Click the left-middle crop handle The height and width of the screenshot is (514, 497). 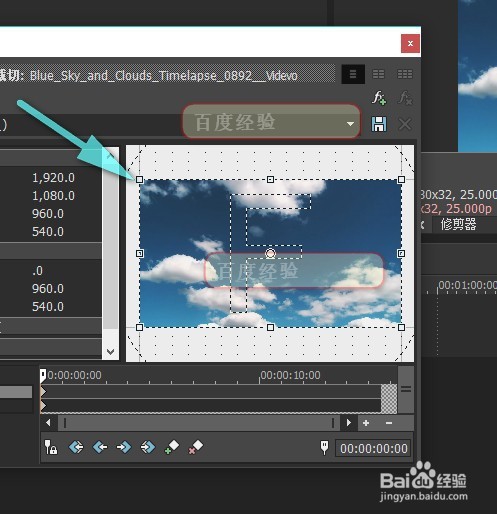[x=140, y=253]
